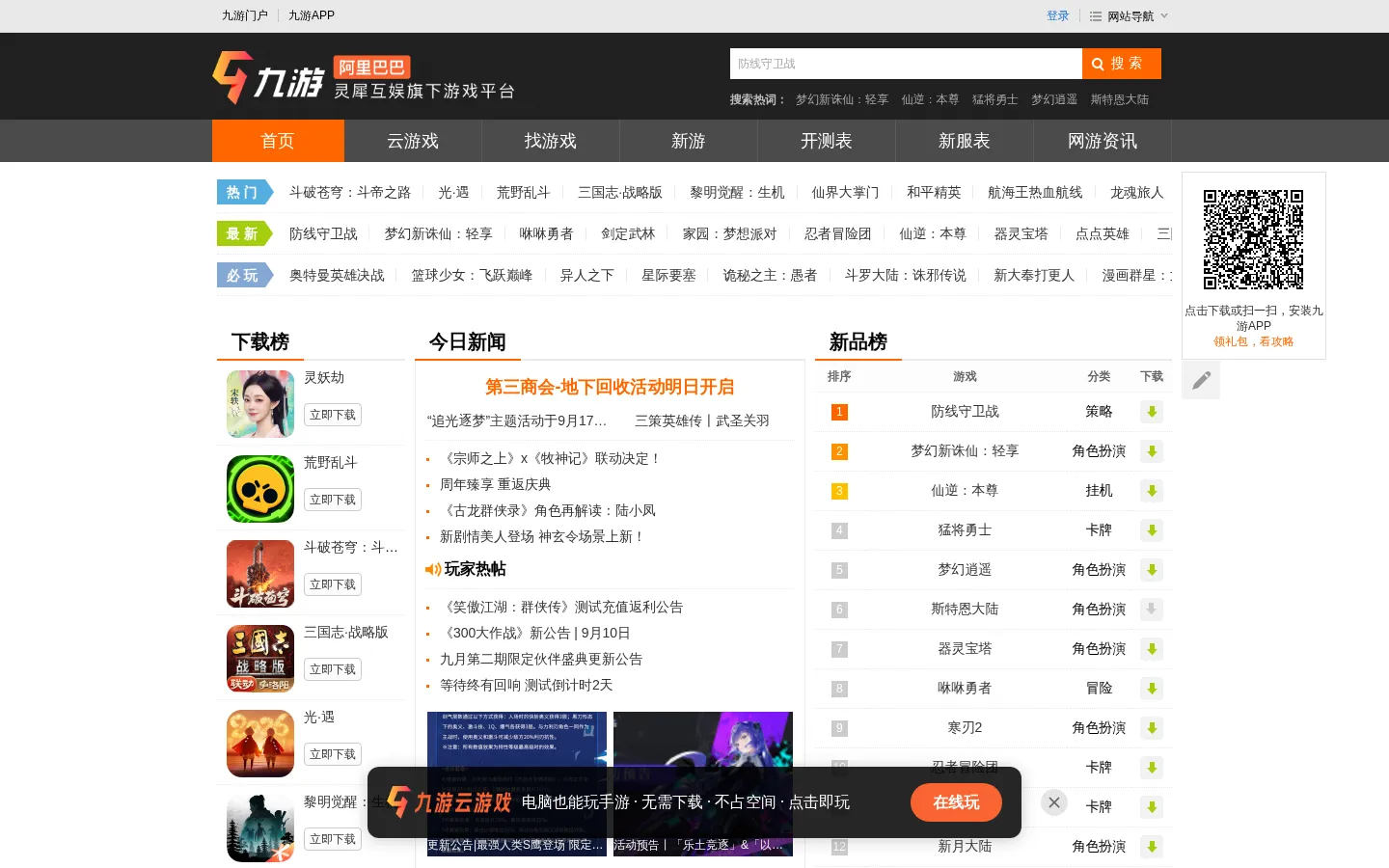Select hot search term 斯特恩大陆

click(1120, 99)
